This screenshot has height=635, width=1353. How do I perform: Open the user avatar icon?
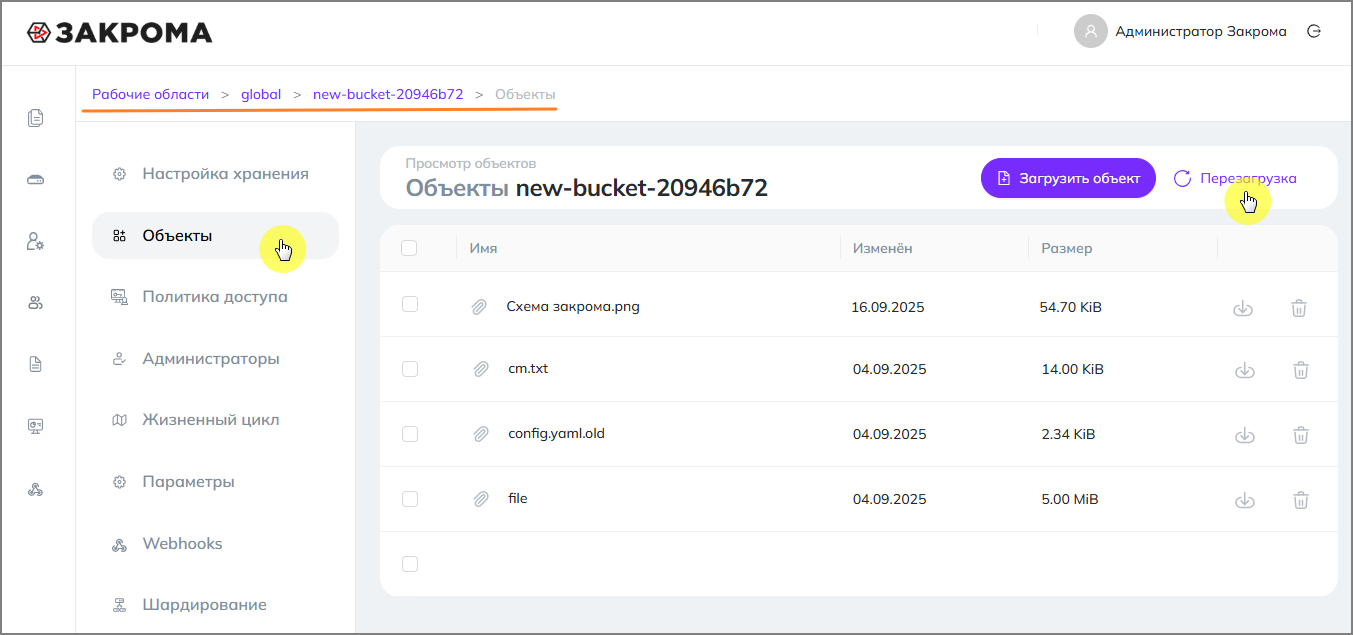[x=1090, y=31]
